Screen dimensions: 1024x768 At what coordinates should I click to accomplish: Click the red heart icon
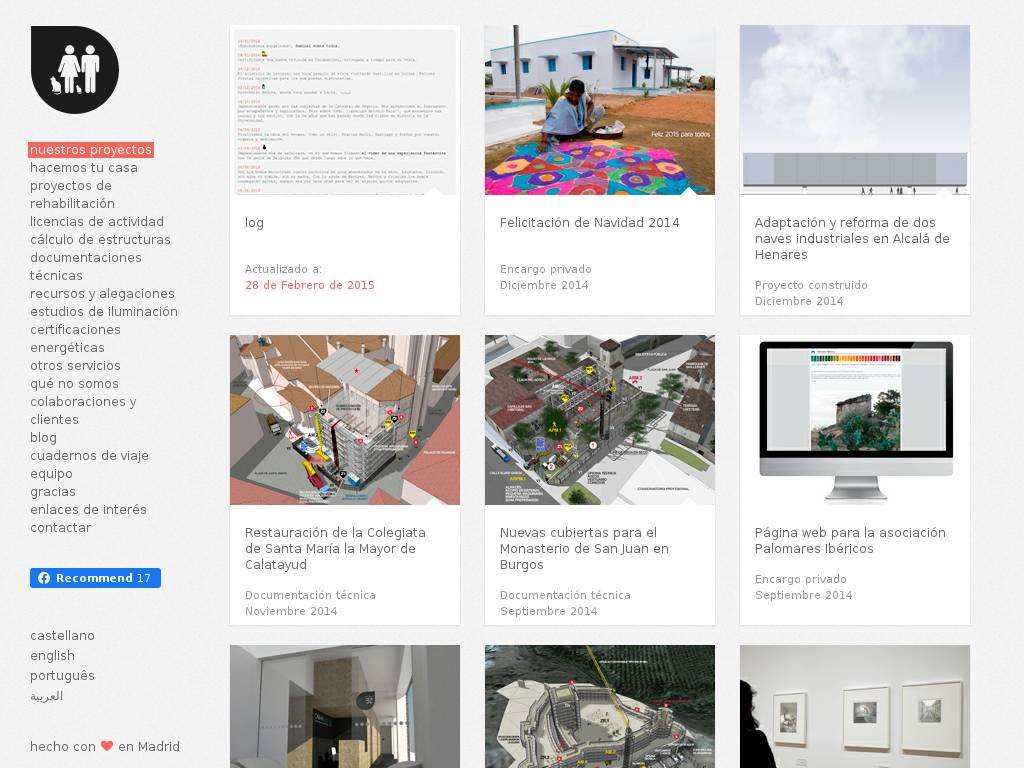tap(107, 746)
